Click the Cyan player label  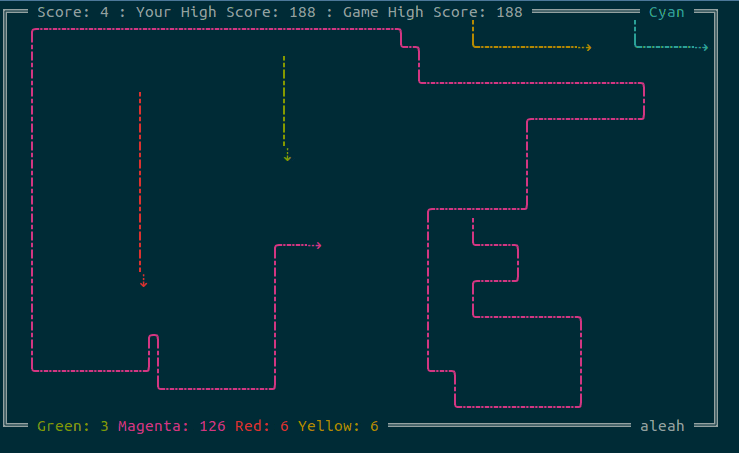click(666, 12)
